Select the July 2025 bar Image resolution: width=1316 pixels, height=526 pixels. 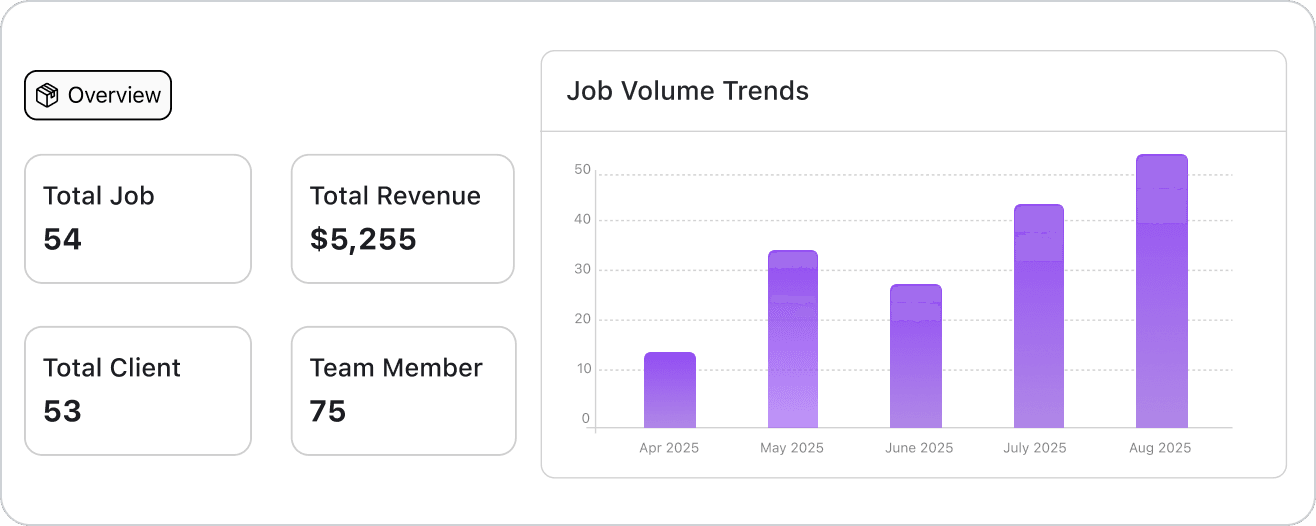point(1038,317)
